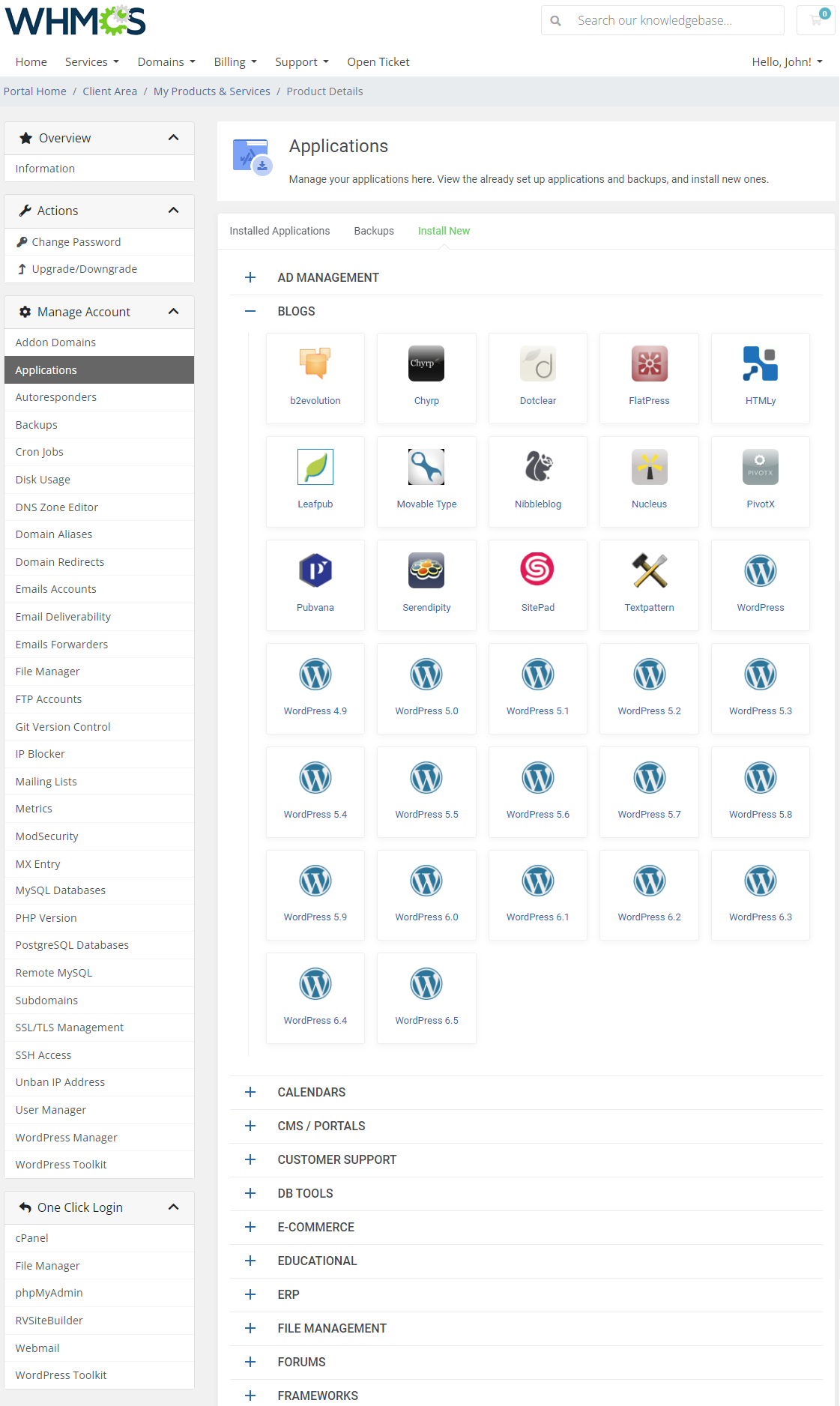Switch to the Backups tab
The image size is (840, 1406).
[374, 231]
